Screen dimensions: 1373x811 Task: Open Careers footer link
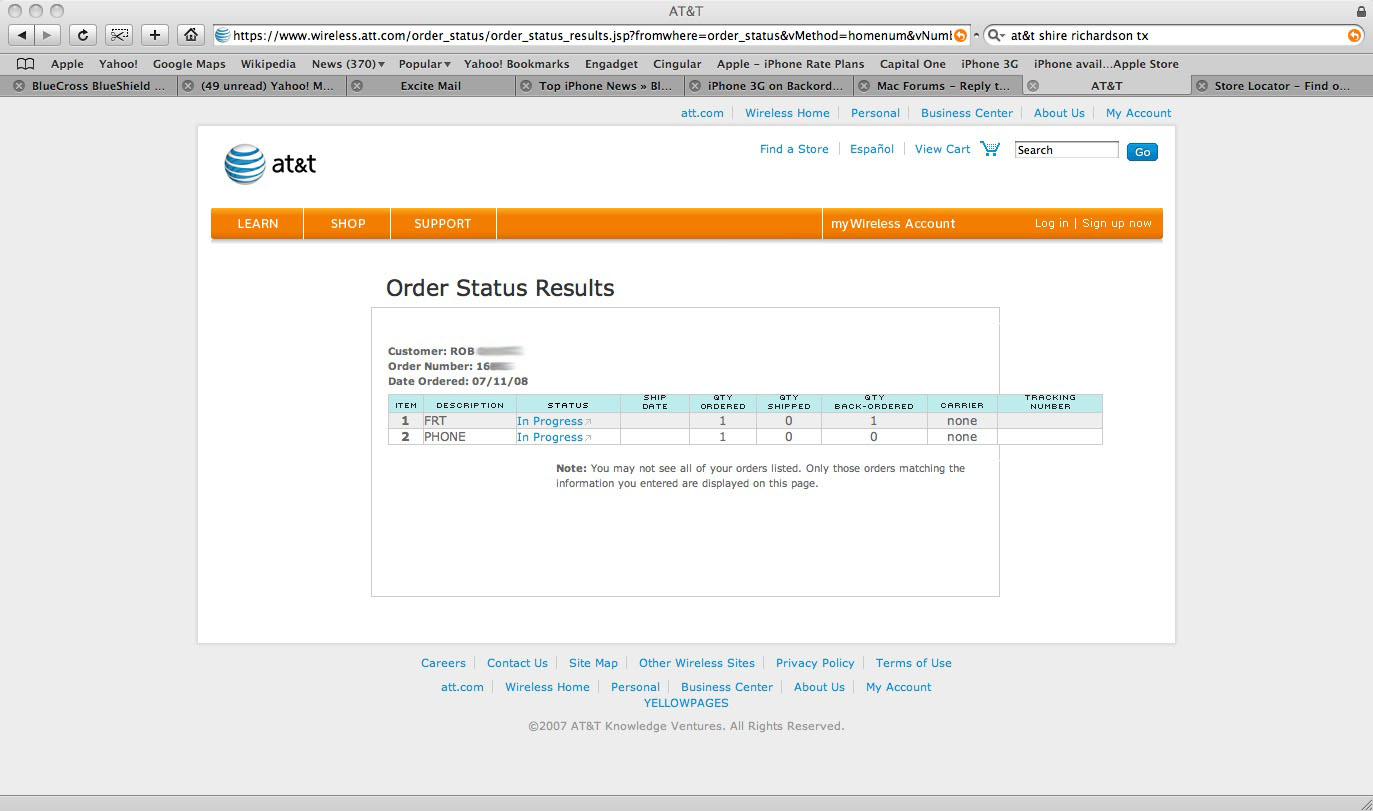(x=443, y=663)
